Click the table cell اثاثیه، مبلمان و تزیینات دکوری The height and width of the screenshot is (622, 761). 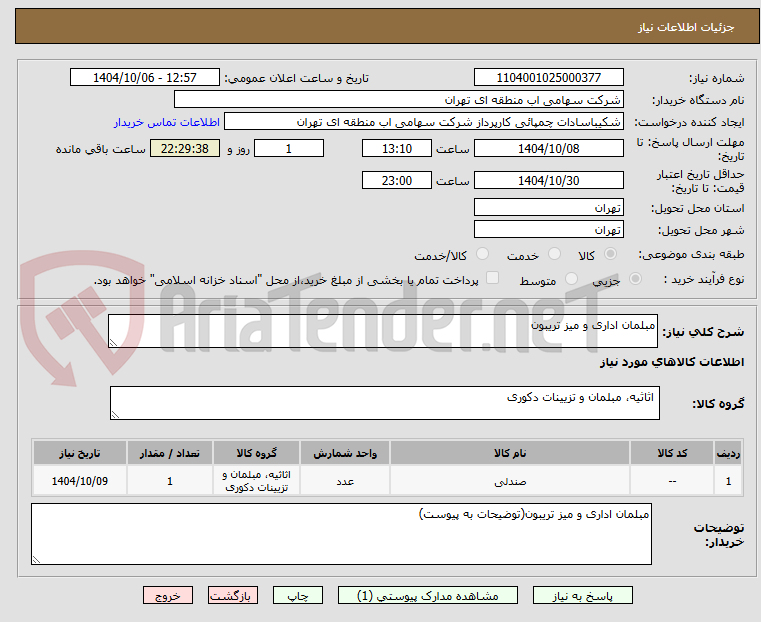256,481
